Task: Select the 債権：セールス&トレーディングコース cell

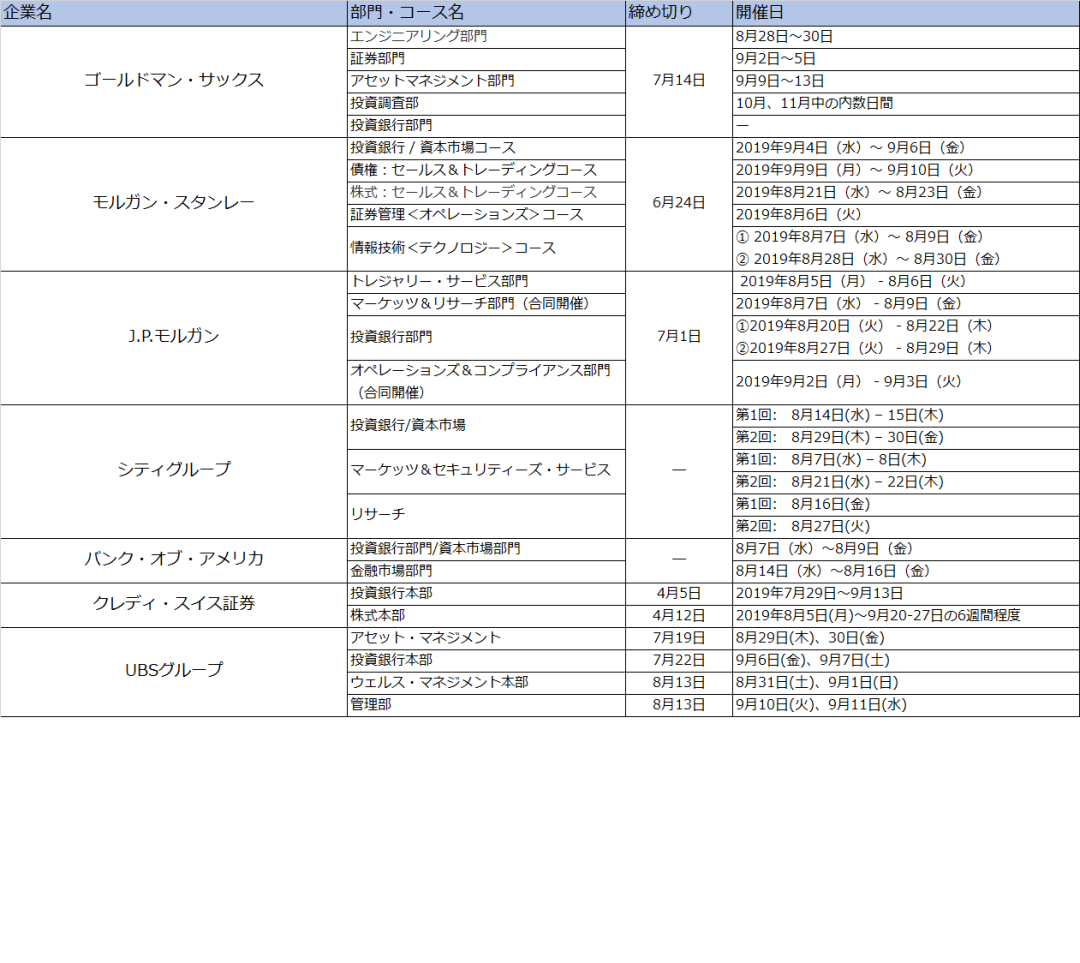Action: point(486,170)
